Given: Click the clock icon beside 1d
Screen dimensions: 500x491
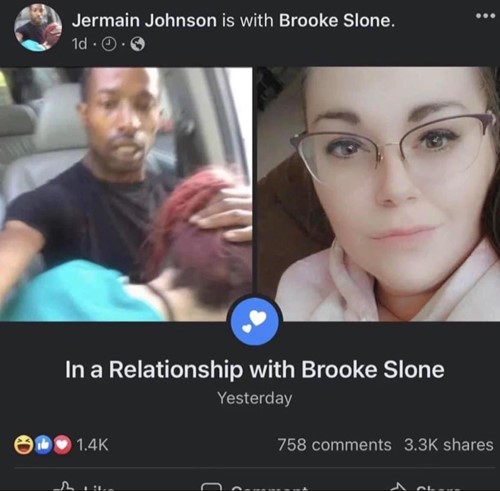Looking at the screenshot, I should (109, 44).
